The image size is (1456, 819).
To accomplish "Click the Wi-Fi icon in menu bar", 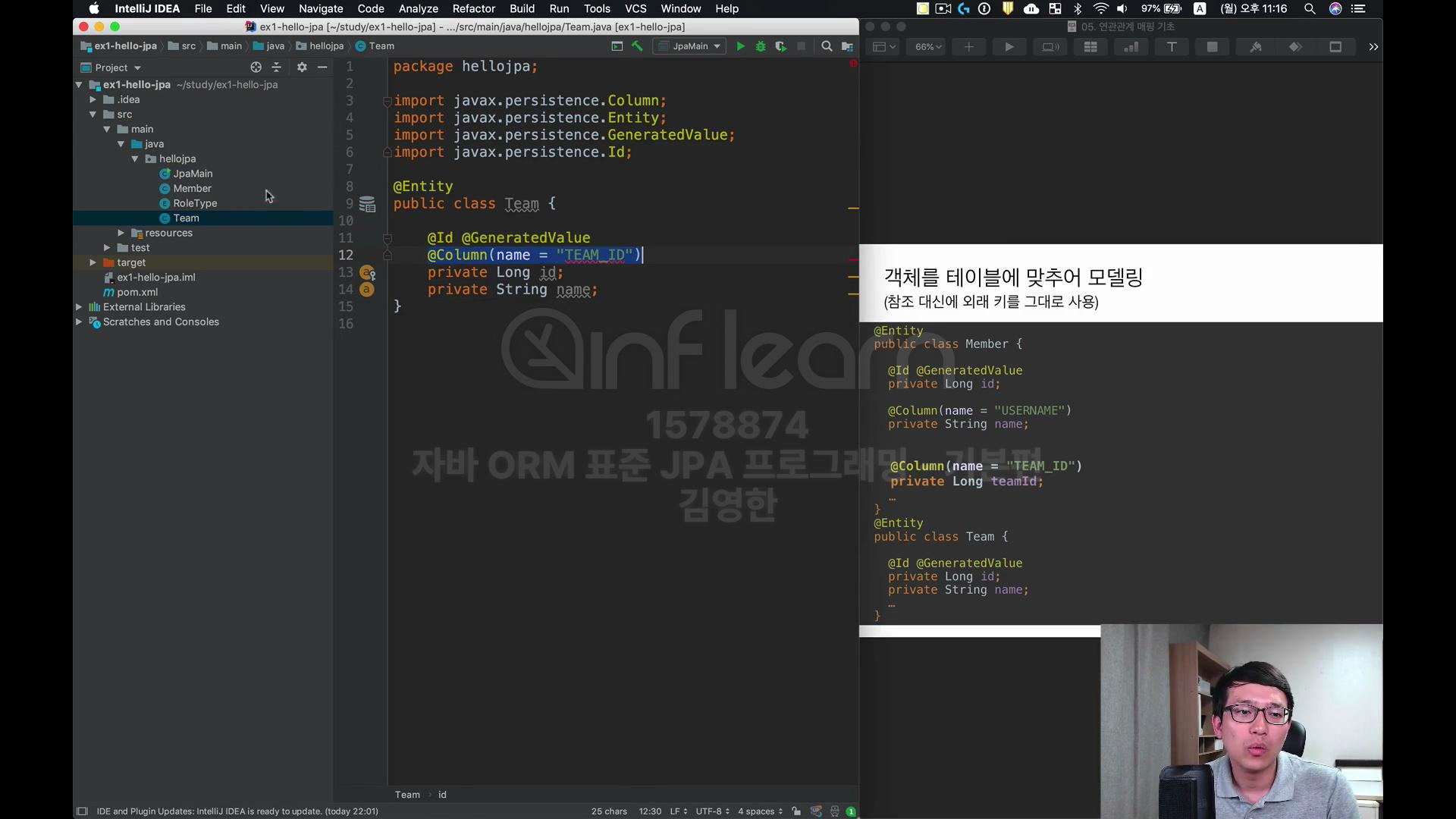I will pyautogui.click(x=1100, y=9).
